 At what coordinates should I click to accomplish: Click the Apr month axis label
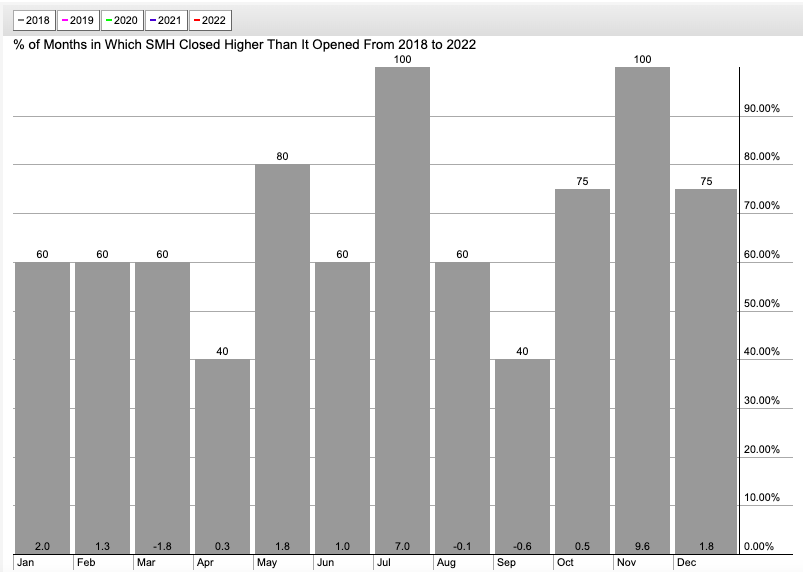click(205, 562)
